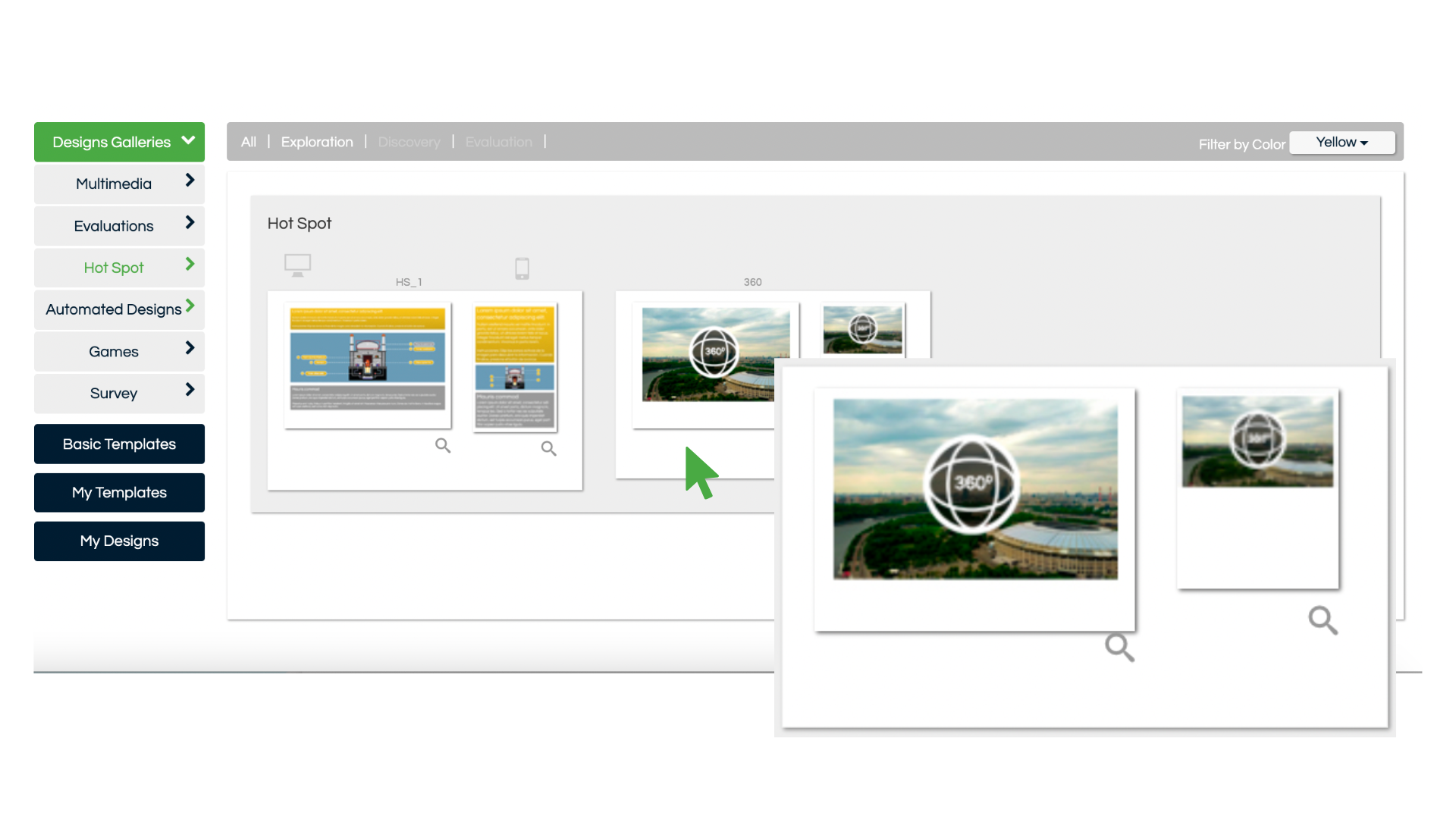Zoom the HS_1 mobile template preview
This screenshot has width=1456, height=819.
click(548, 449)
